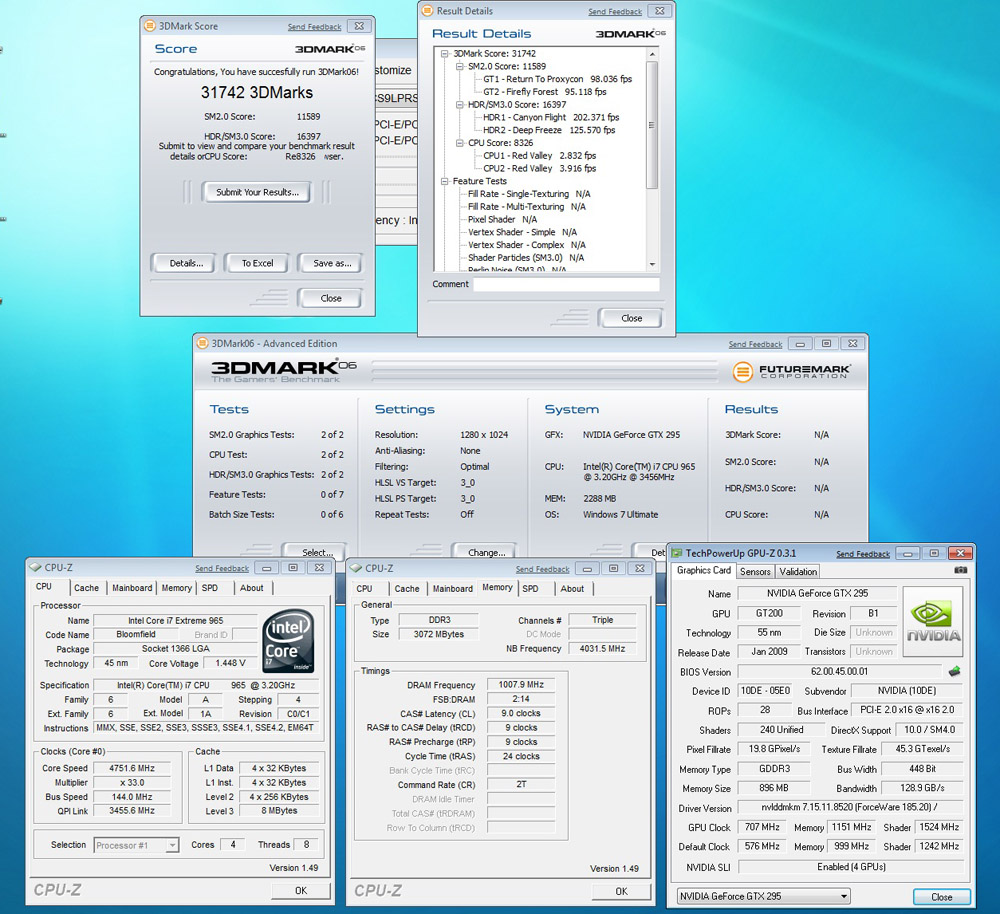Collapse the SM2.0 Score: 11589 node

(x=460, y=66)
